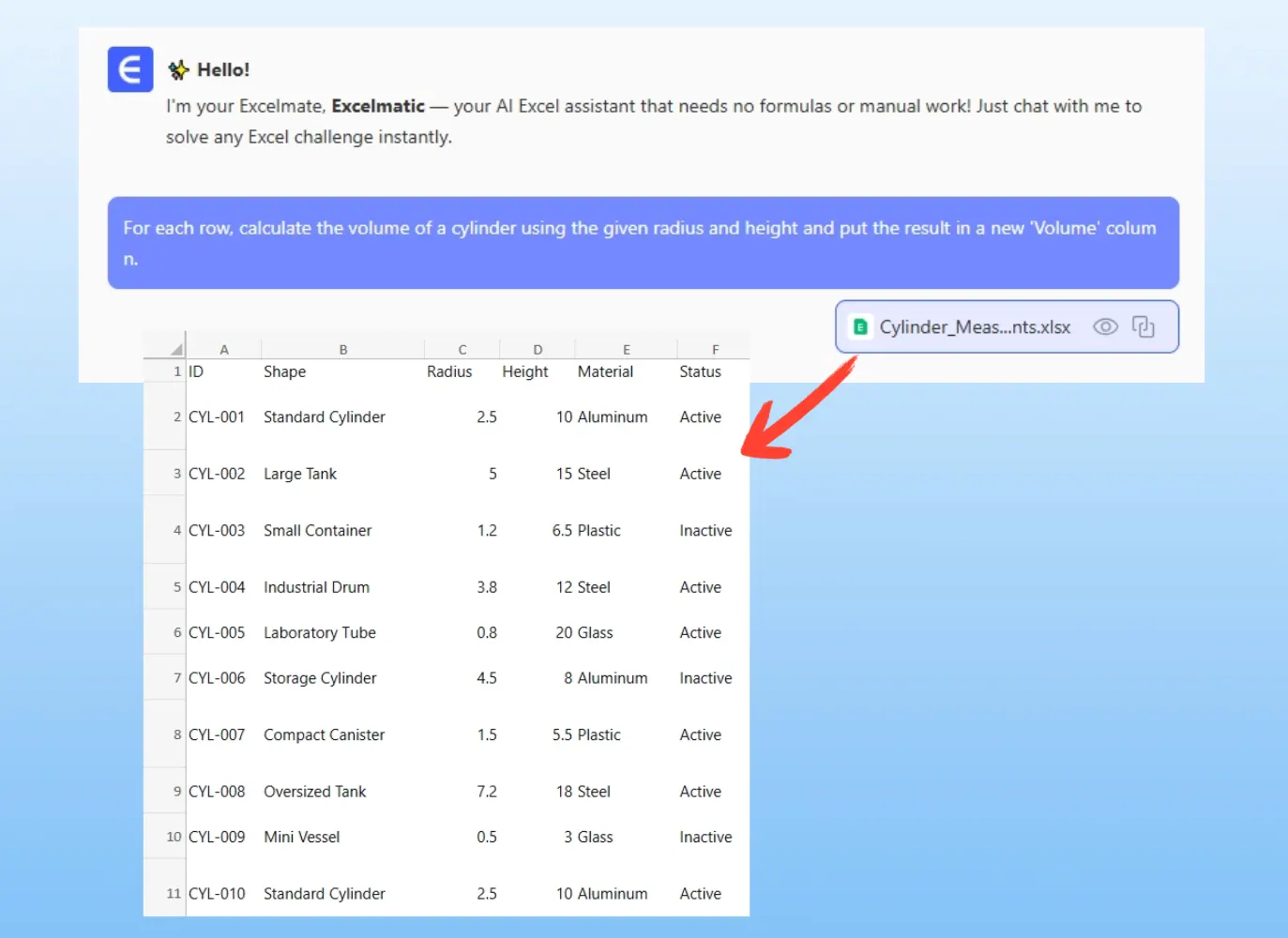
Task: Select column F header above Status
Action: coord(715,349)
